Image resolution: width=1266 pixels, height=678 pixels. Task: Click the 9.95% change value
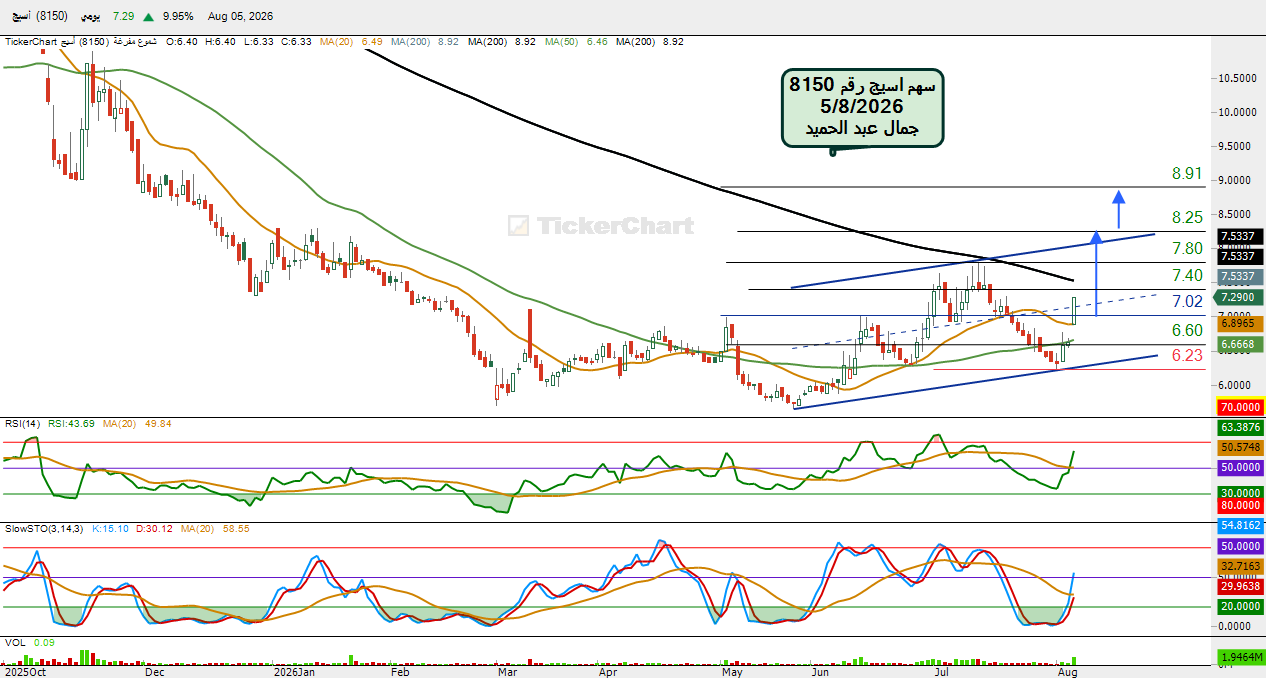tap(178, 17)
